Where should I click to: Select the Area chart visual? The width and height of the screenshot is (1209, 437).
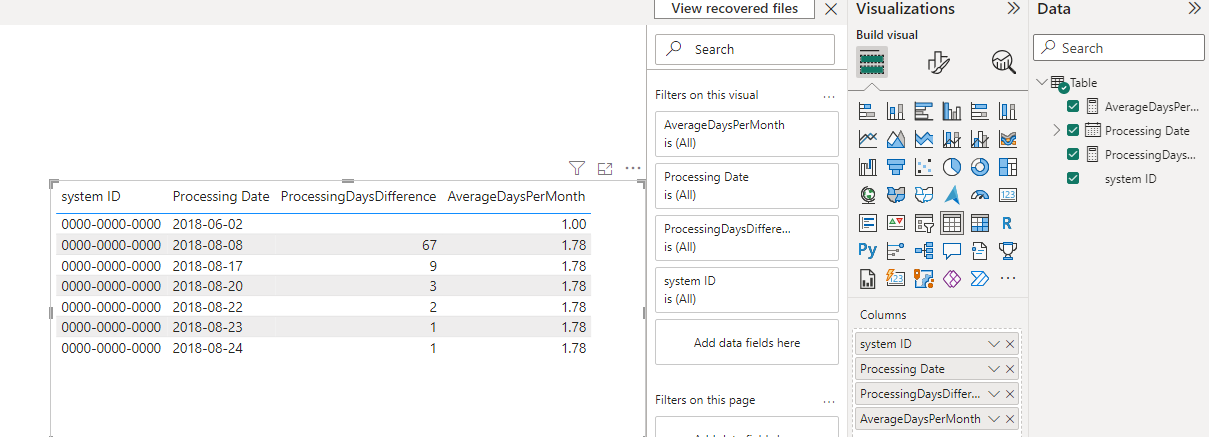[895, 139]
